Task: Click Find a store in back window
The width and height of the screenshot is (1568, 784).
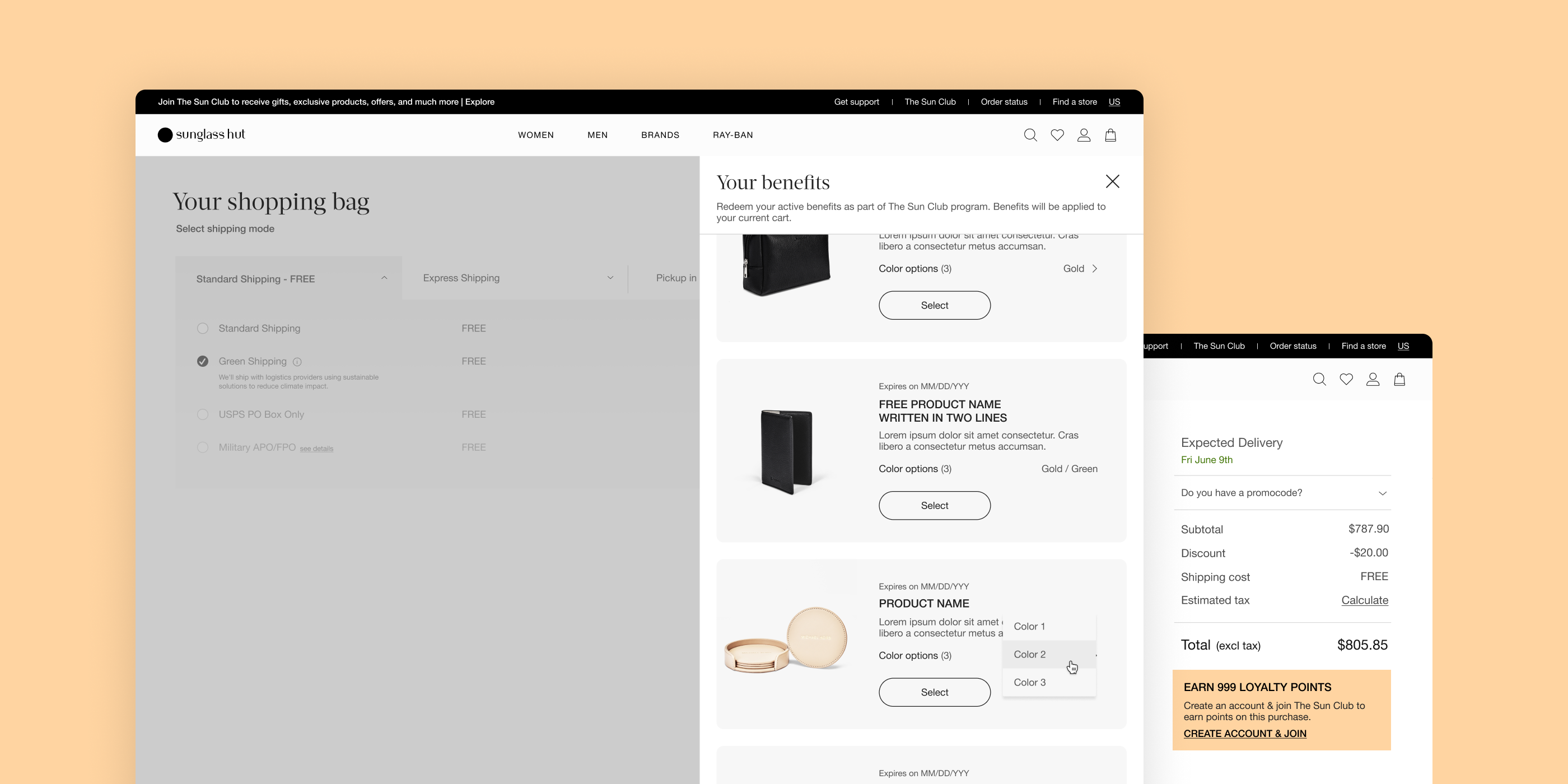Action: 1364,346
